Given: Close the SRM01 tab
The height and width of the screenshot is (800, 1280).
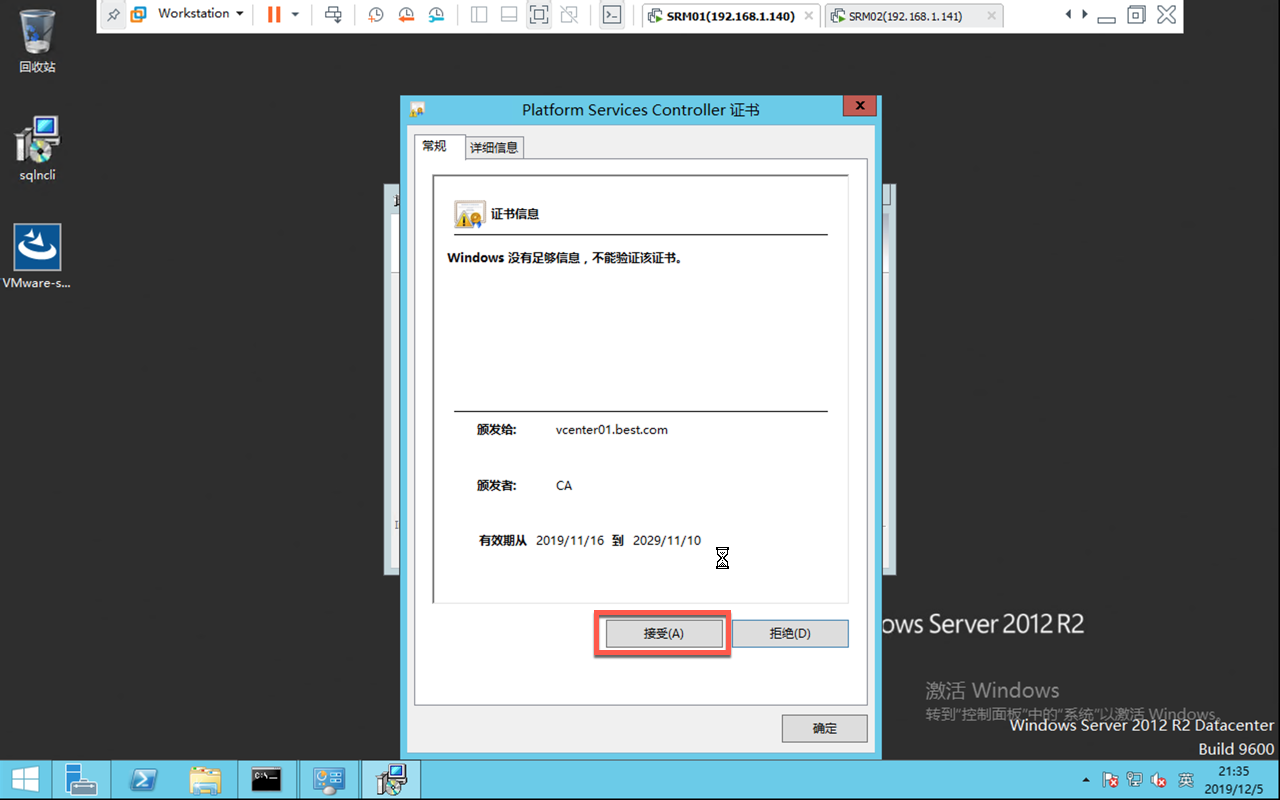Looking at the screenshot, I should [809, 16].
